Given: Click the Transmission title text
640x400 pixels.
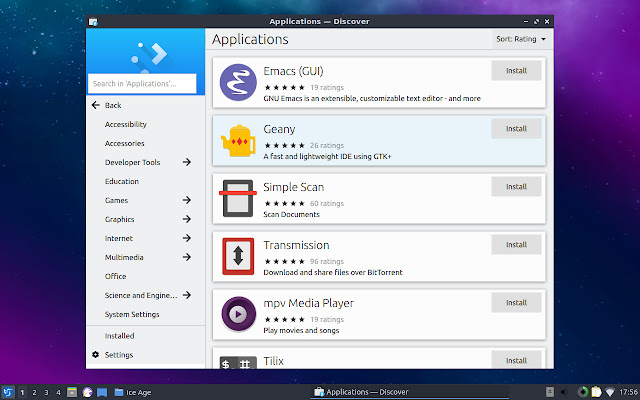Looking at the screenshot, I should pos(296,245).
